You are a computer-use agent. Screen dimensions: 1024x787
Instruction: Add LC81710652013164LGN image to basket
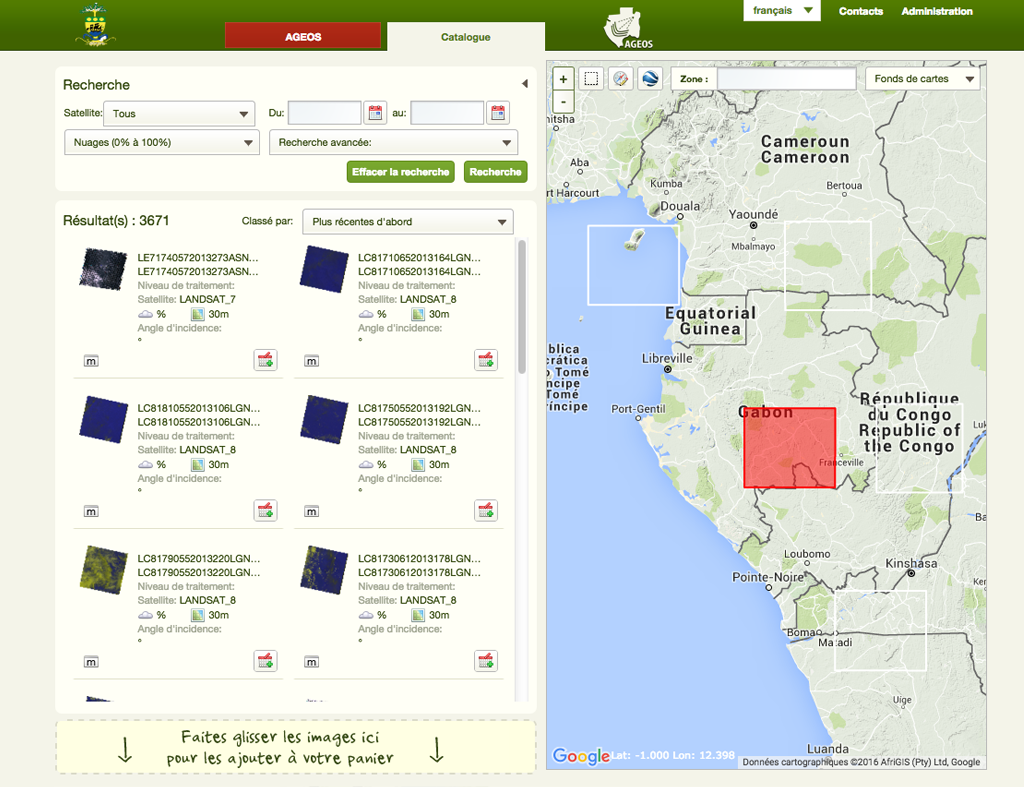[x=486, y=360]
